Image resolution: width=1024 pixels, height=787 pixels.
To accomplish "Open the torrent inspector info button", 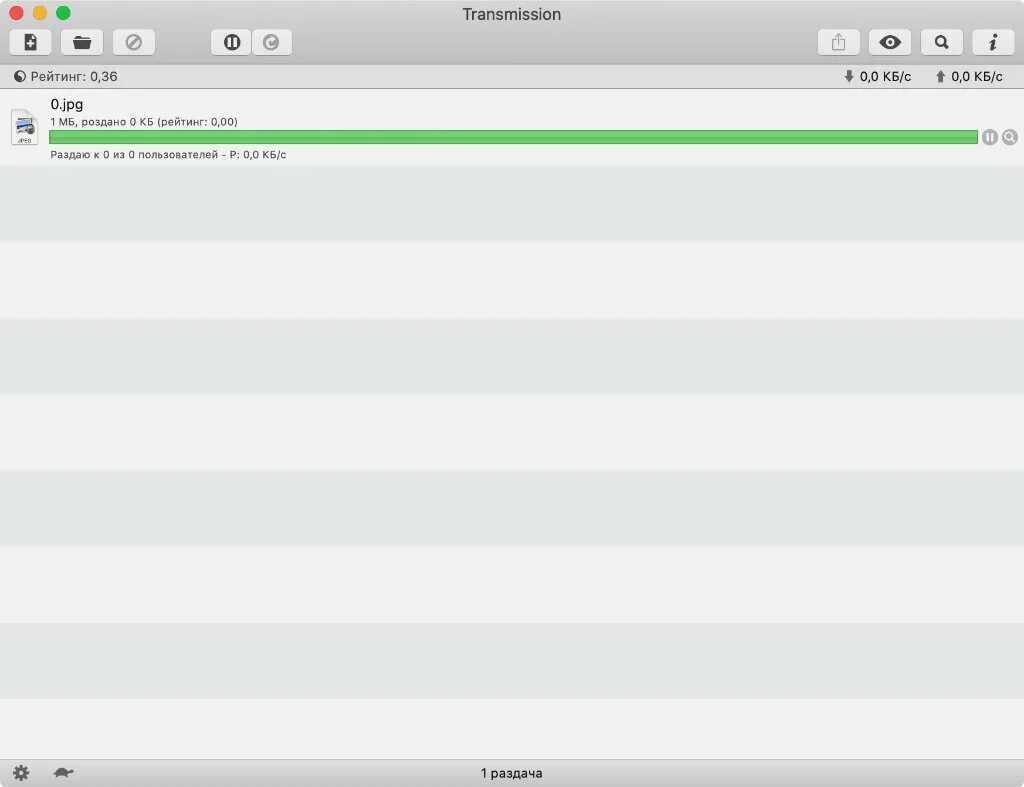I will pyautogui.click(x=993, y=42).
